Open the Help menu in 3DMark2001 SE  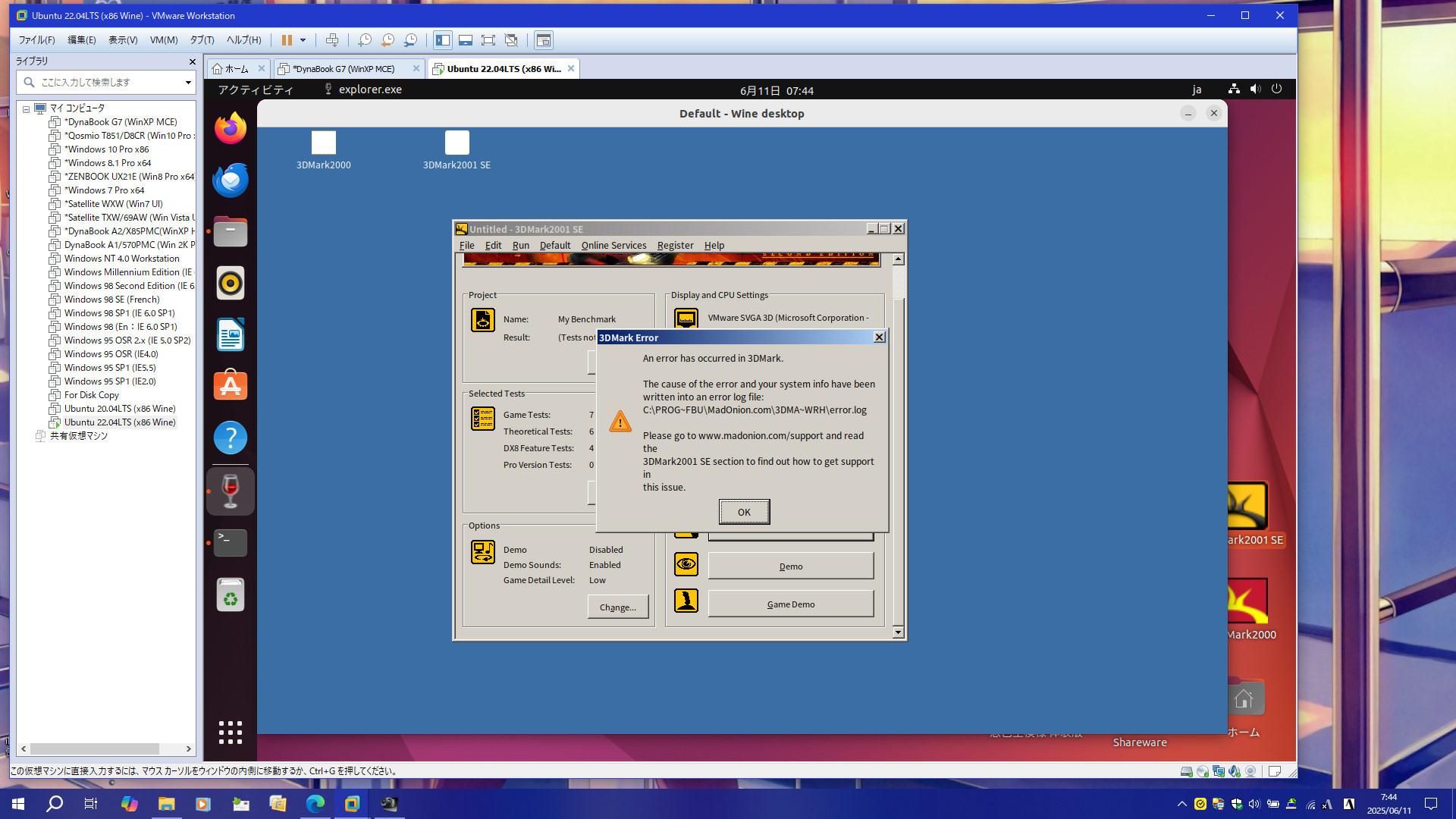[714, 245]
